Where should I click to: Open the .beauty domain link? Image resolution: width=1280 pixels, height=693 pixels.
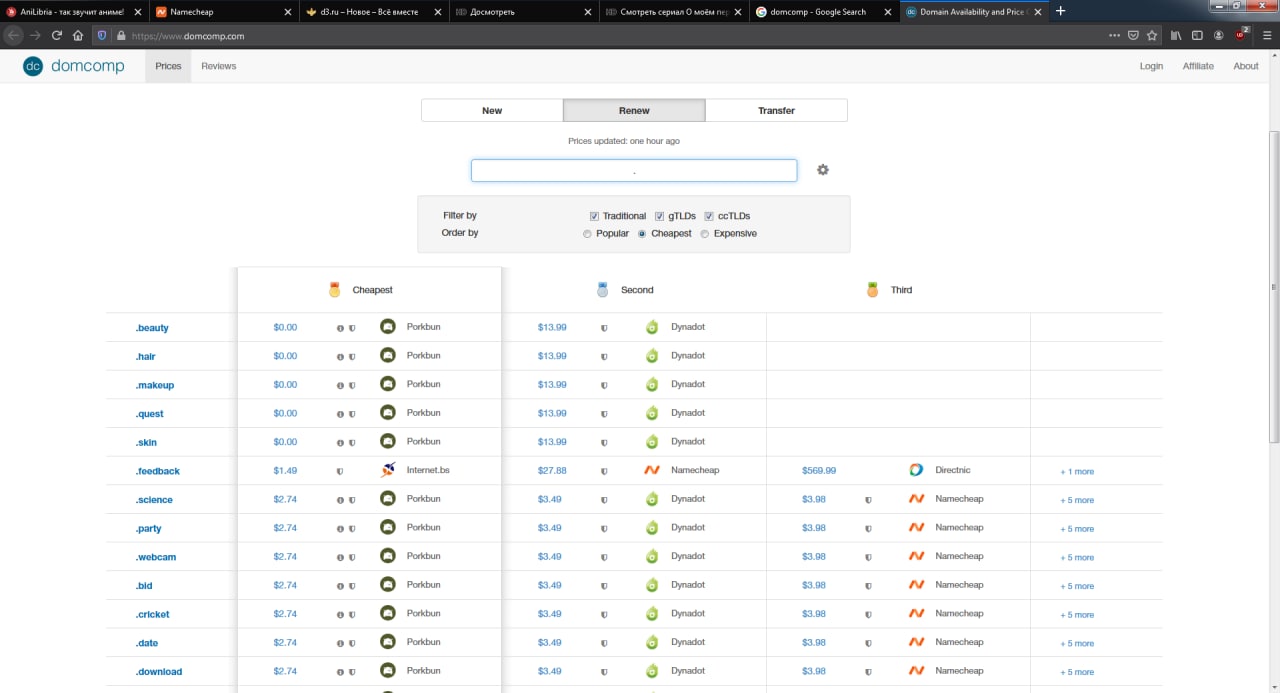click(152, 328)
